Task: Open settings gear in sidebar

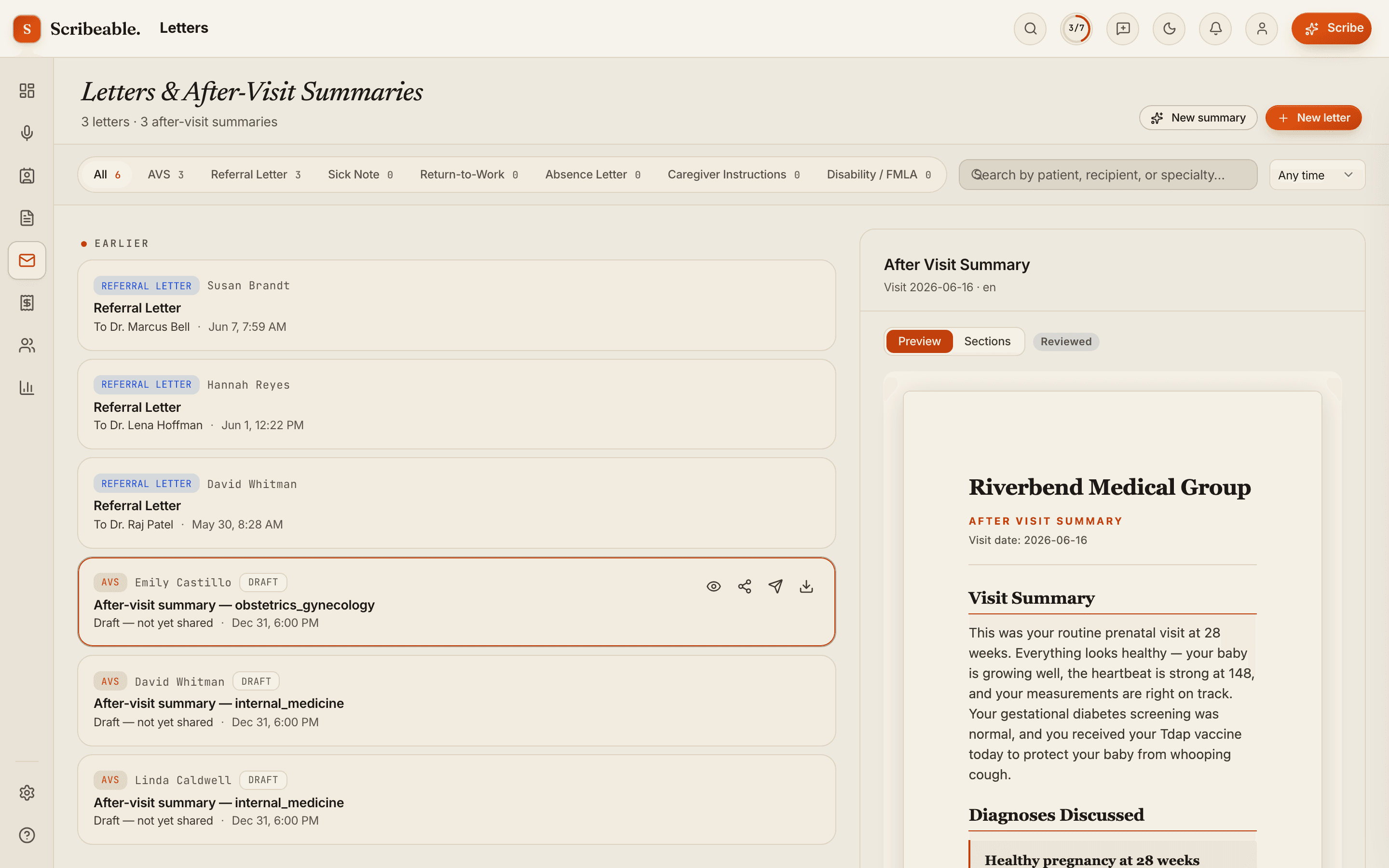Action: 27,793
